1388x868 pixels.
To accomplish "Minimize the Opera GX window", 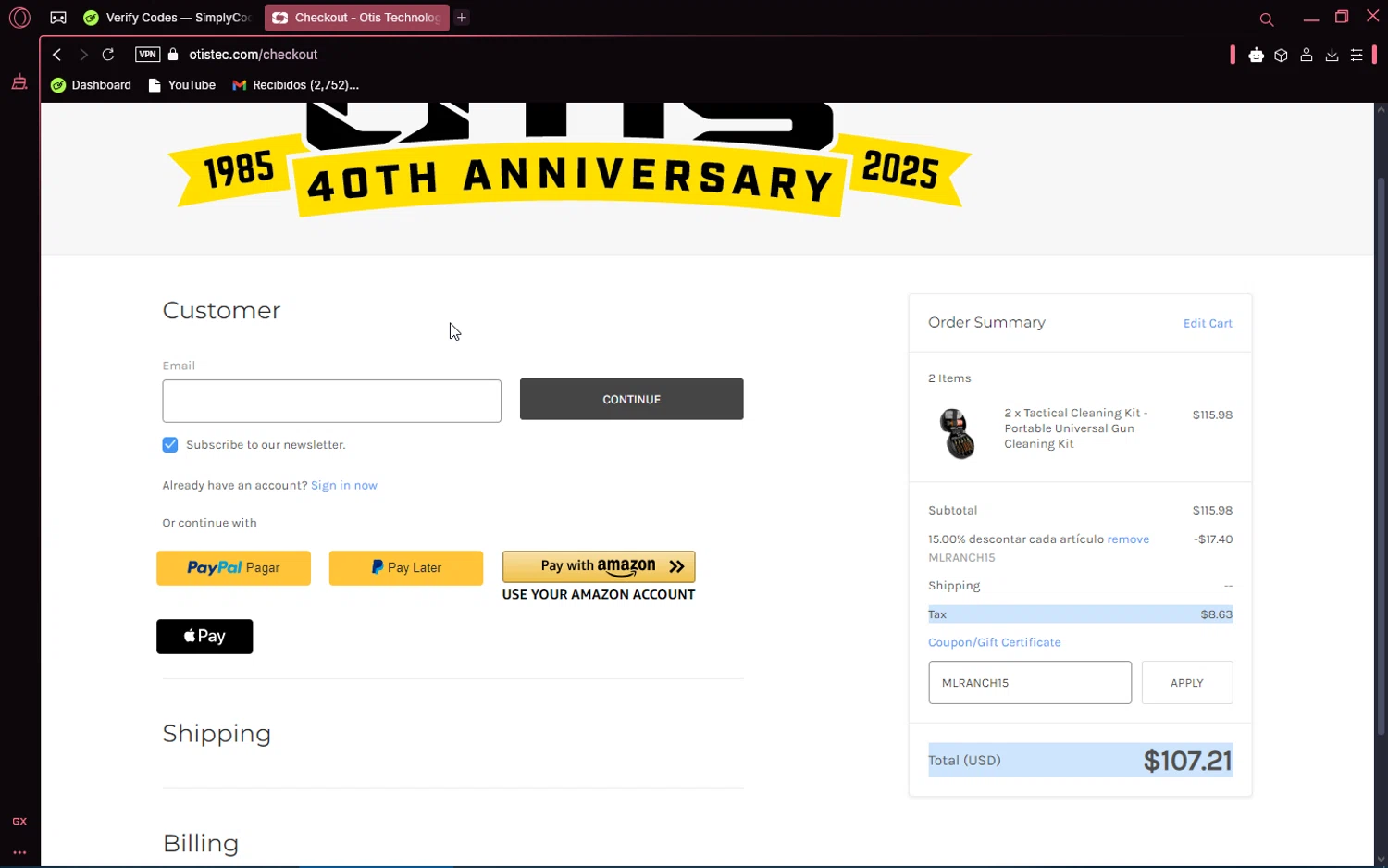I will [x=1310, y=18].
